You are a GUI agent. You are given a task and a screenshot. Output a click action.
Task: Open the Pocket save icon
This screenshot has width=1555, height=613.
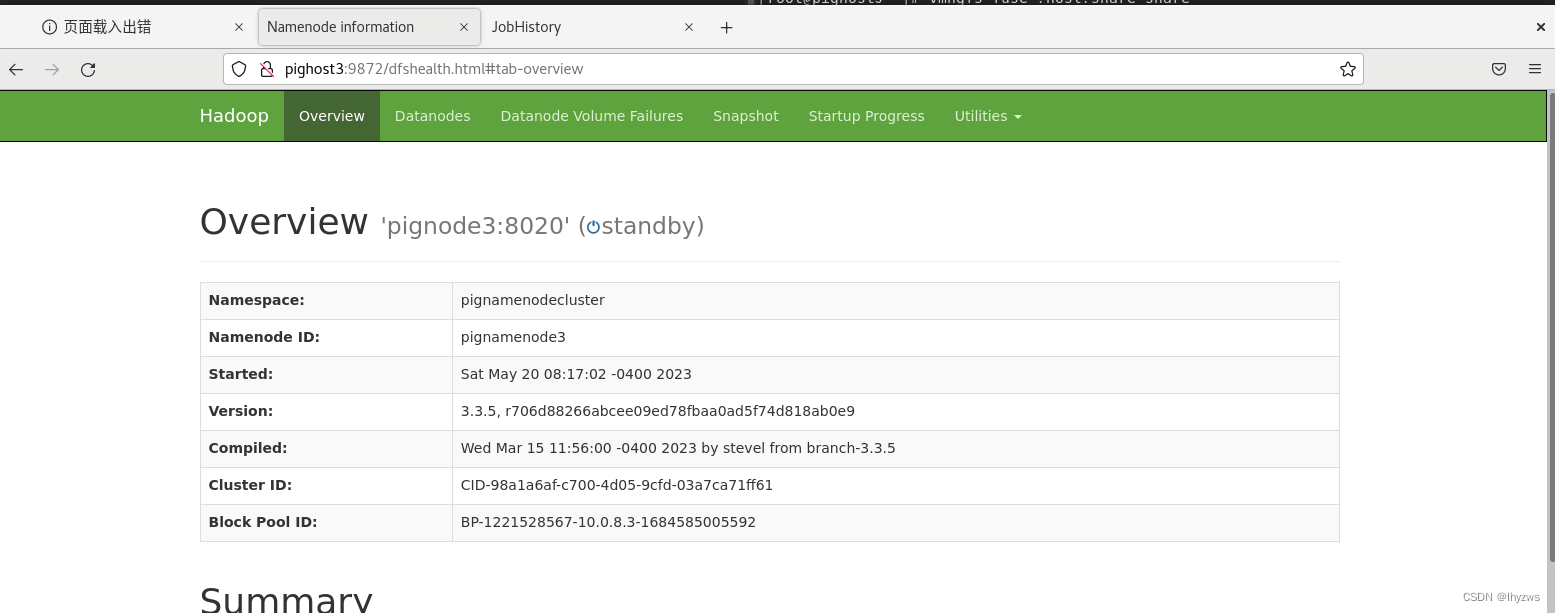click(1499, 69)
